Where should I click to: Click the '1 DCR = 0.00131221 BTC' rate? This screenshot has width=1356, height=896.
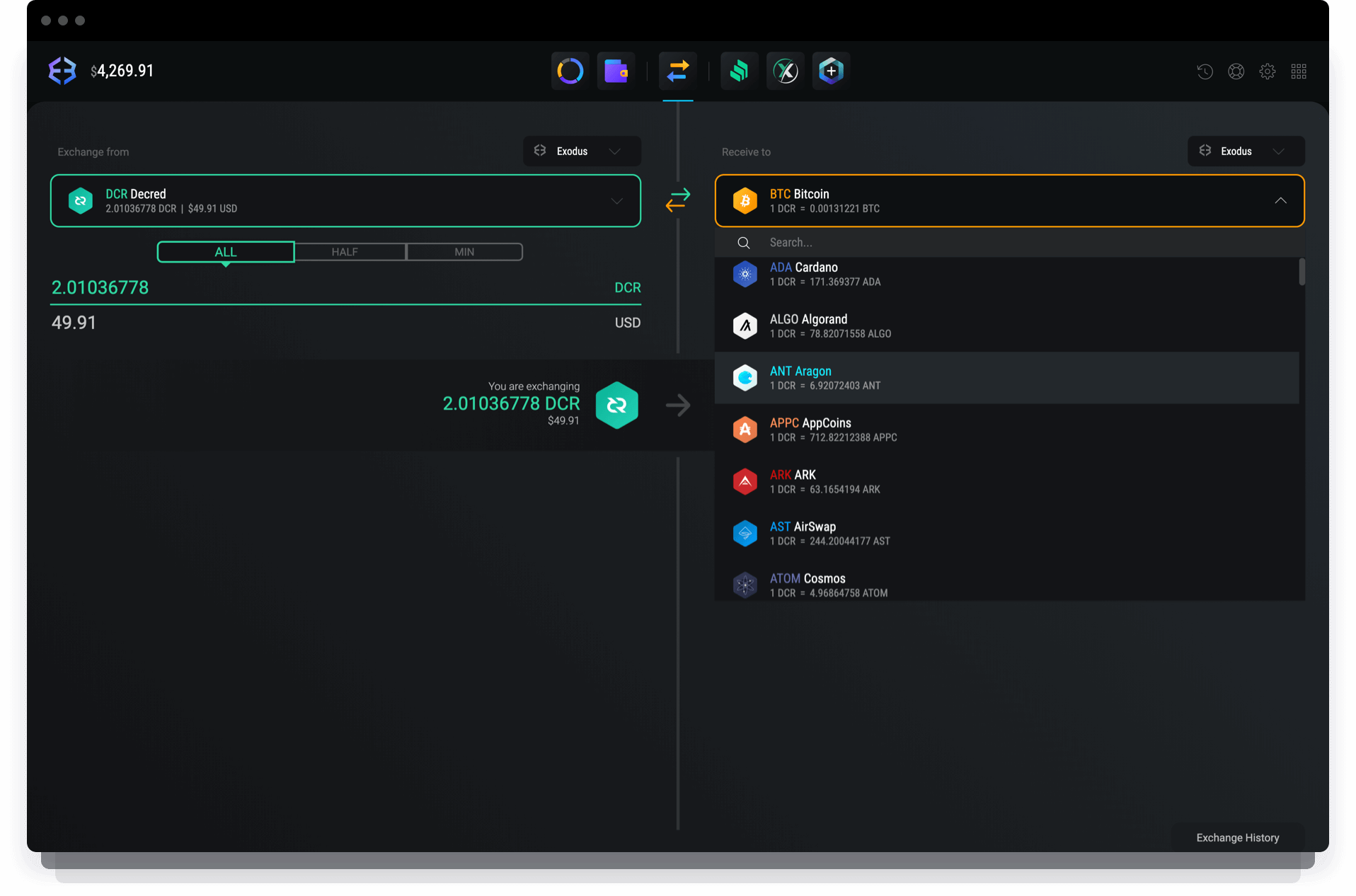tap(824, 209)
